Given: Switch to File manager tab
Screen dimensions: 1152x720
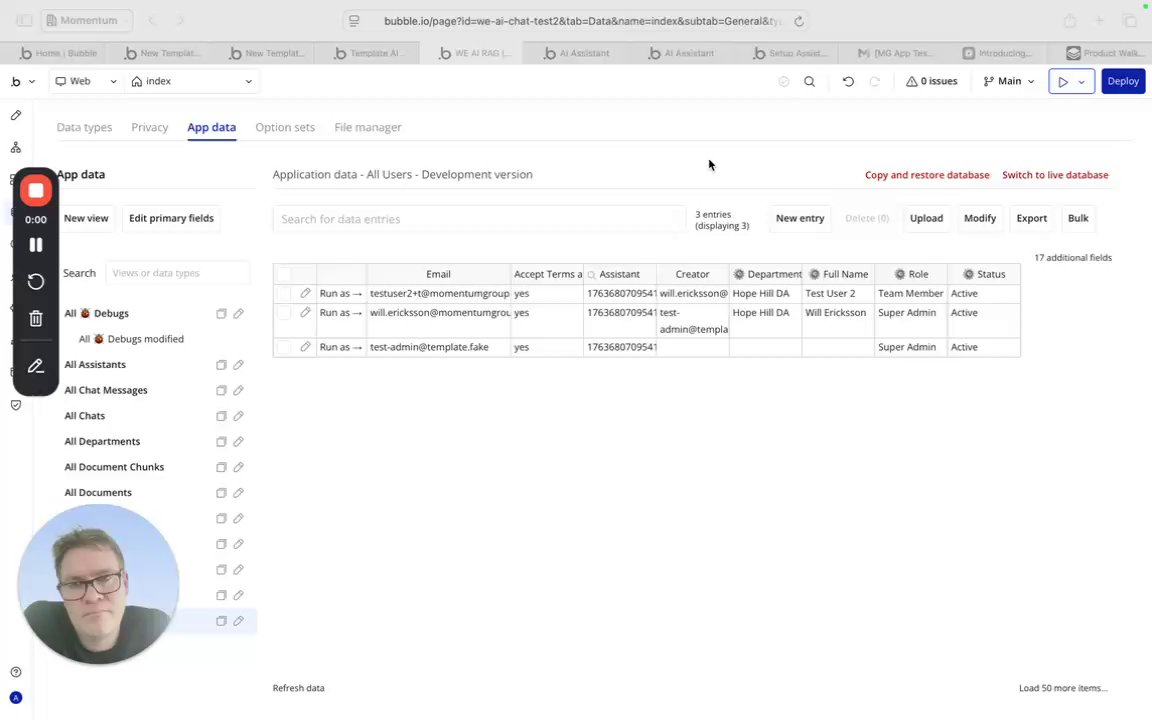Looking at the screenshot, I should (367, 127).
